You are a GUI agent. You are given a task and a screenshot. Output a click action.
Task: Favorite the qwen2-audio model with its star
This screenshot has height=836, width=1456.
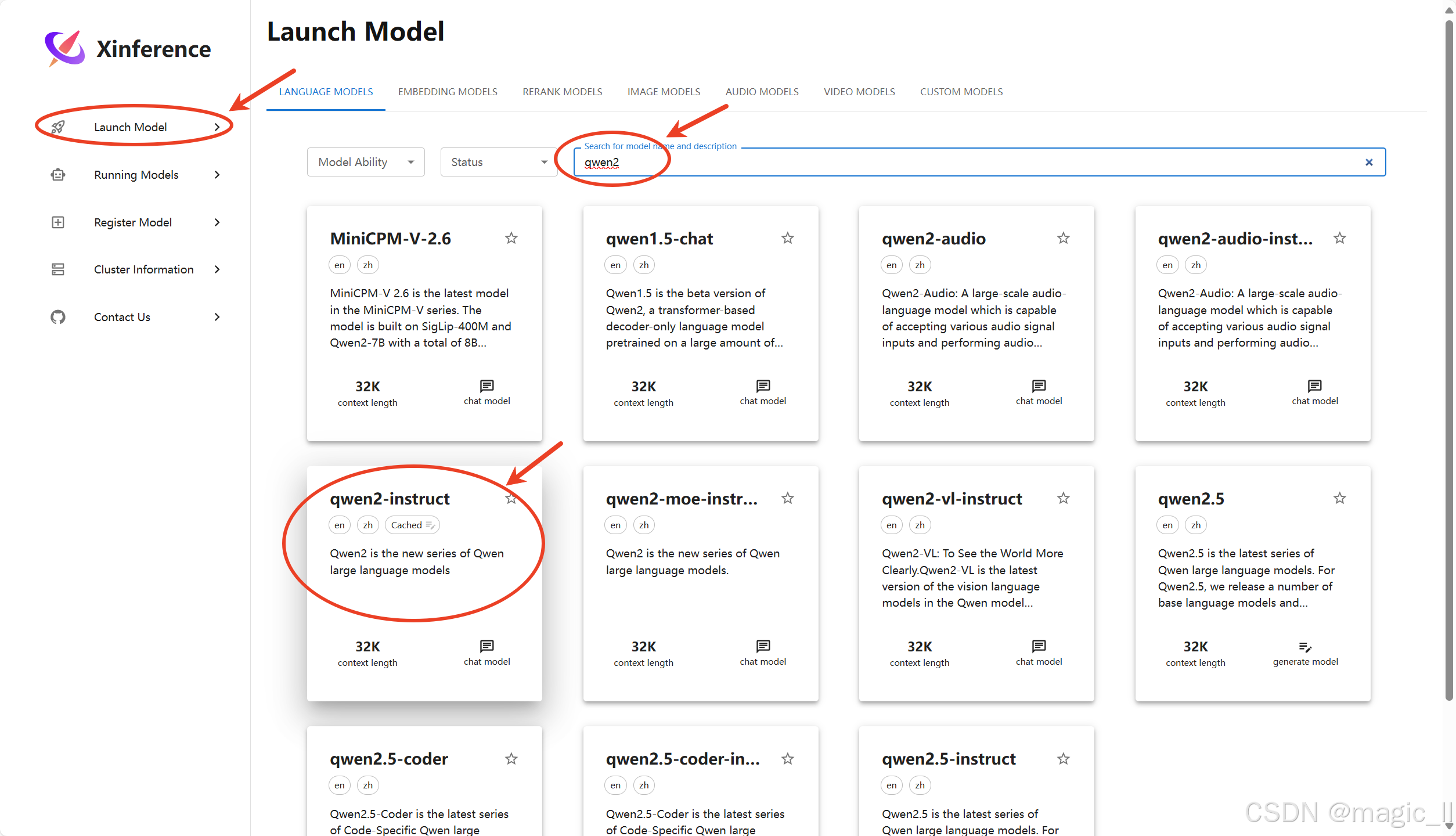point(1063,238)
